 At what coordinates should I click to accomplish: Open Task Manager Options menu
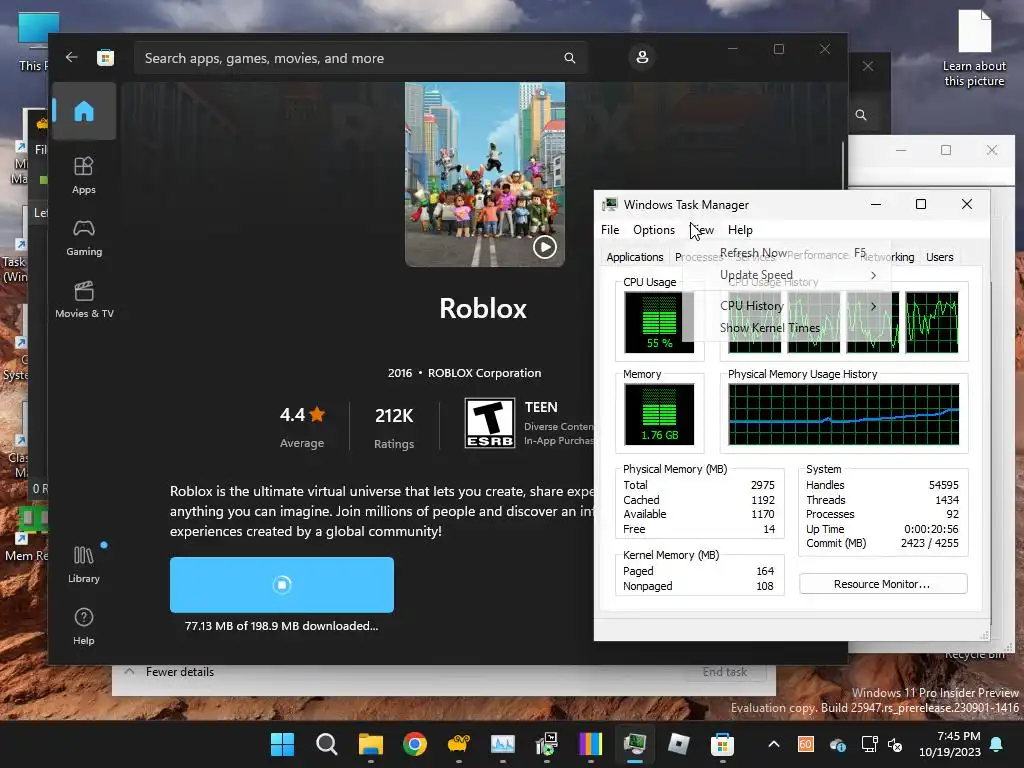click(x=654, y=230)
